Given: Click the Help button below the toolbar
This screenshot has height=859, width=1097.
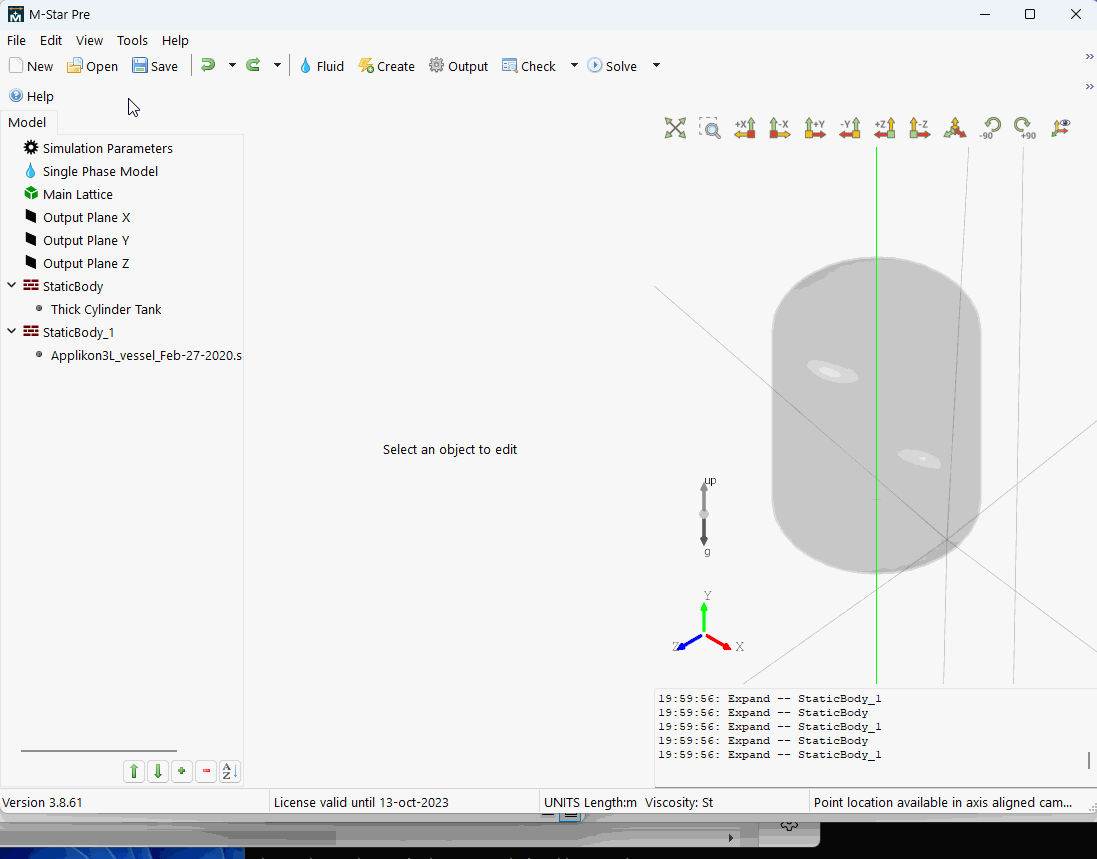Looking at the screenshot, I should click(31, 96).
